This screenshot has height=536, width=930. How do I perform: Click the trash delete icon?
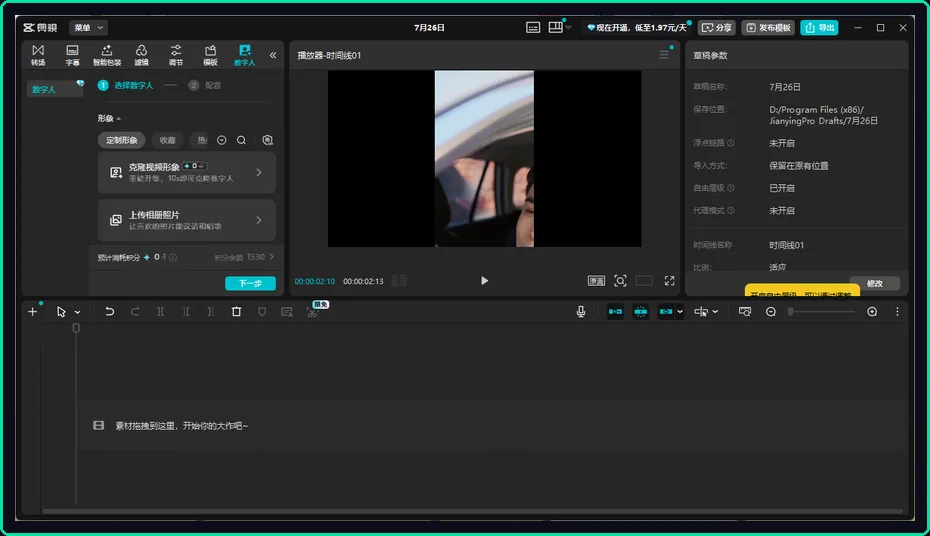pos(236,311)
